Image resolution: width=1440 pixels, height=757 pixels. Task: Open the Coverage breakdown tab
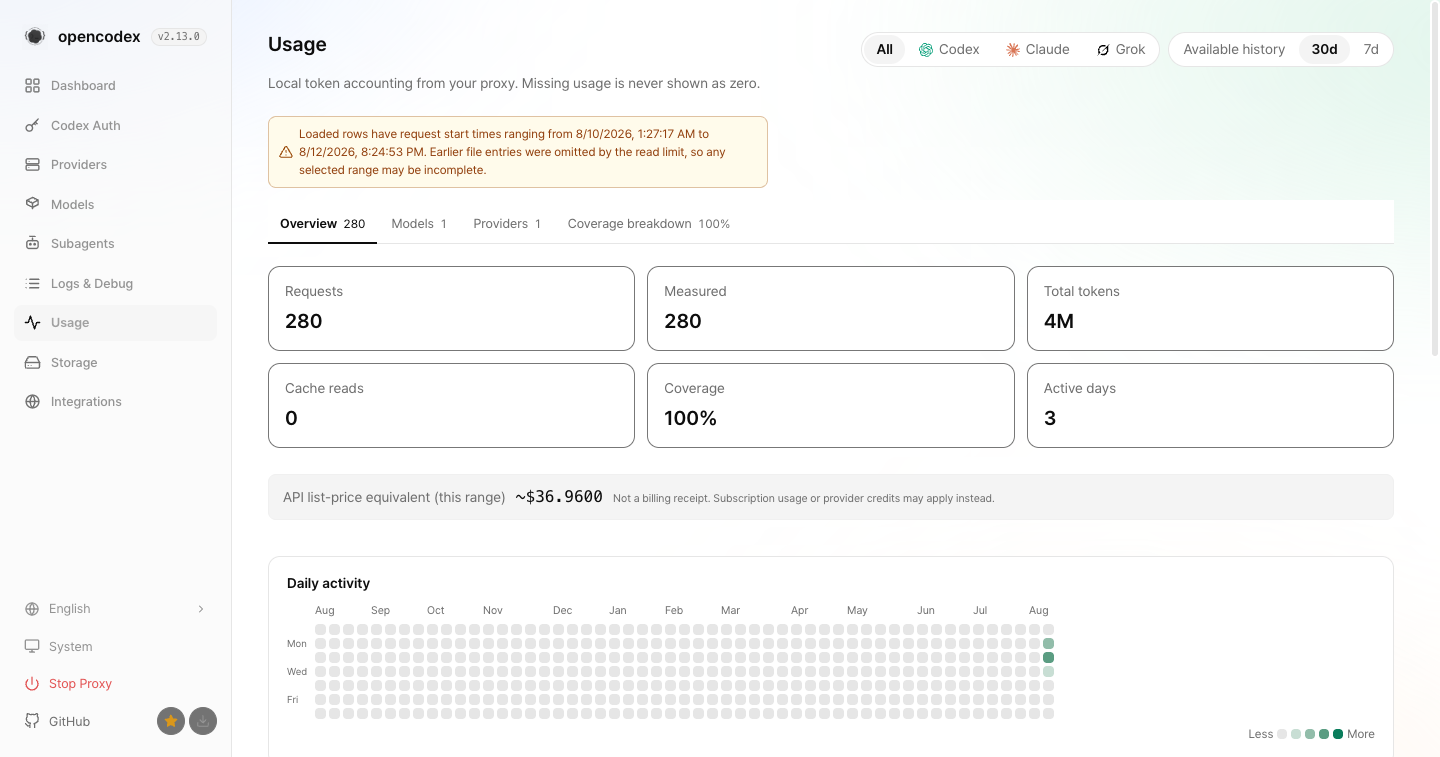click(649, 224)
